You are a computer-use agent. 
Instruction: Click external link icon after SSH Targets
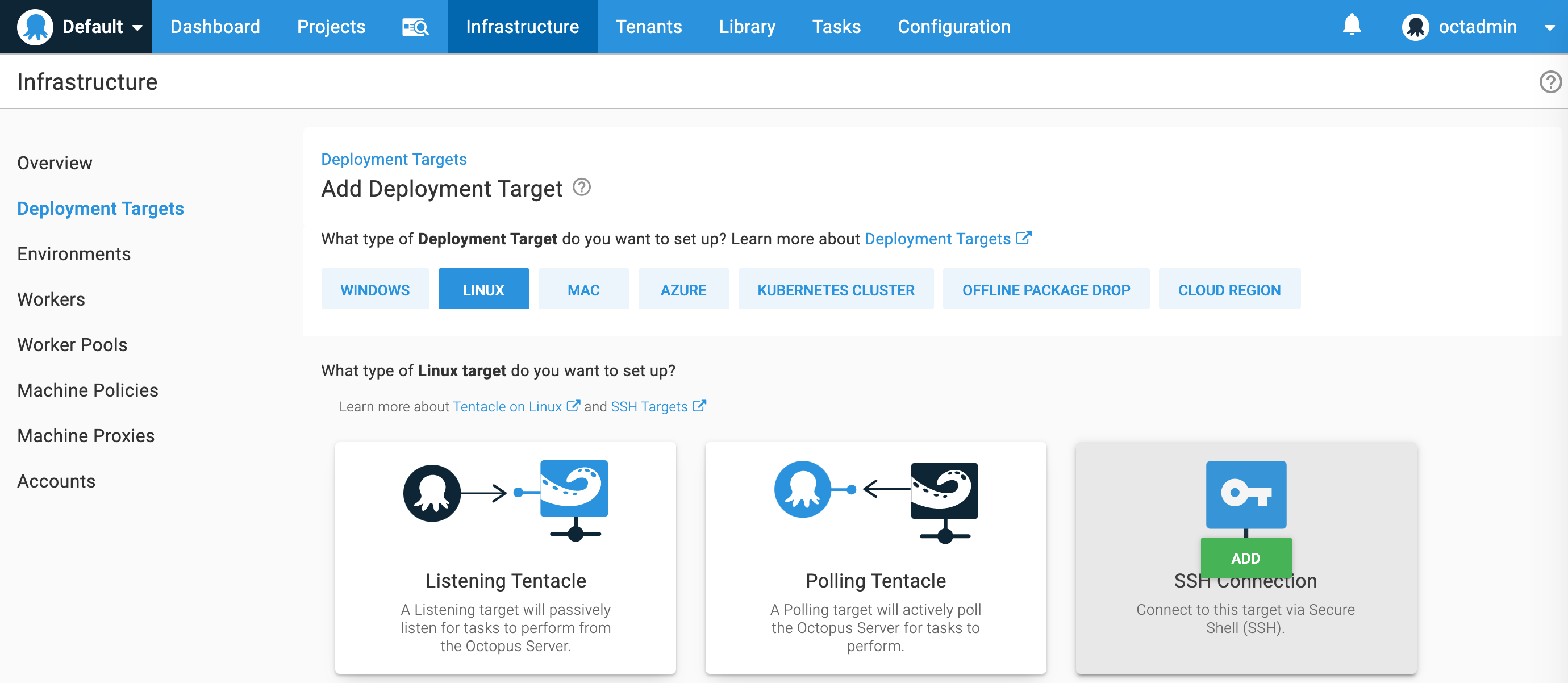coord(699,406)
